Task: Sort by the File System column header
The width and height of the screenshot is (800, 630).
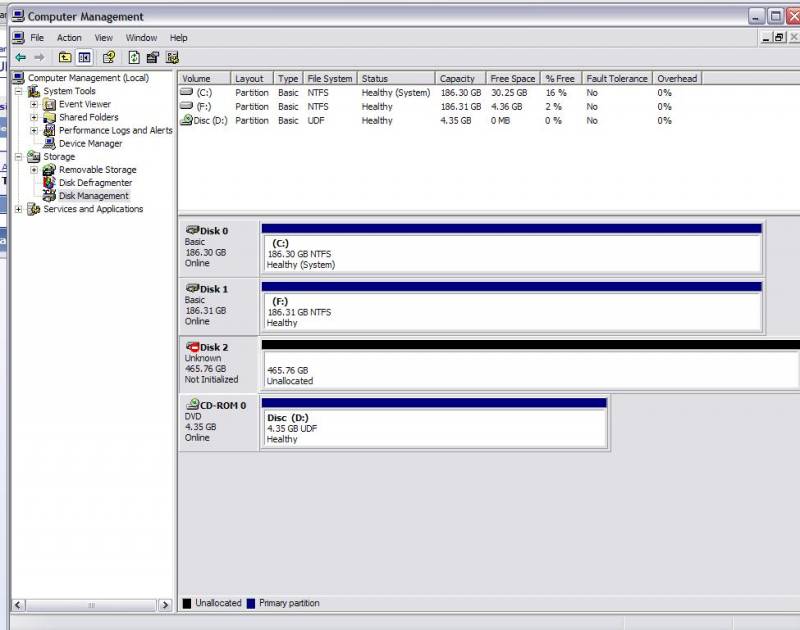Action: pyautogui.click(x=330, y=79)
